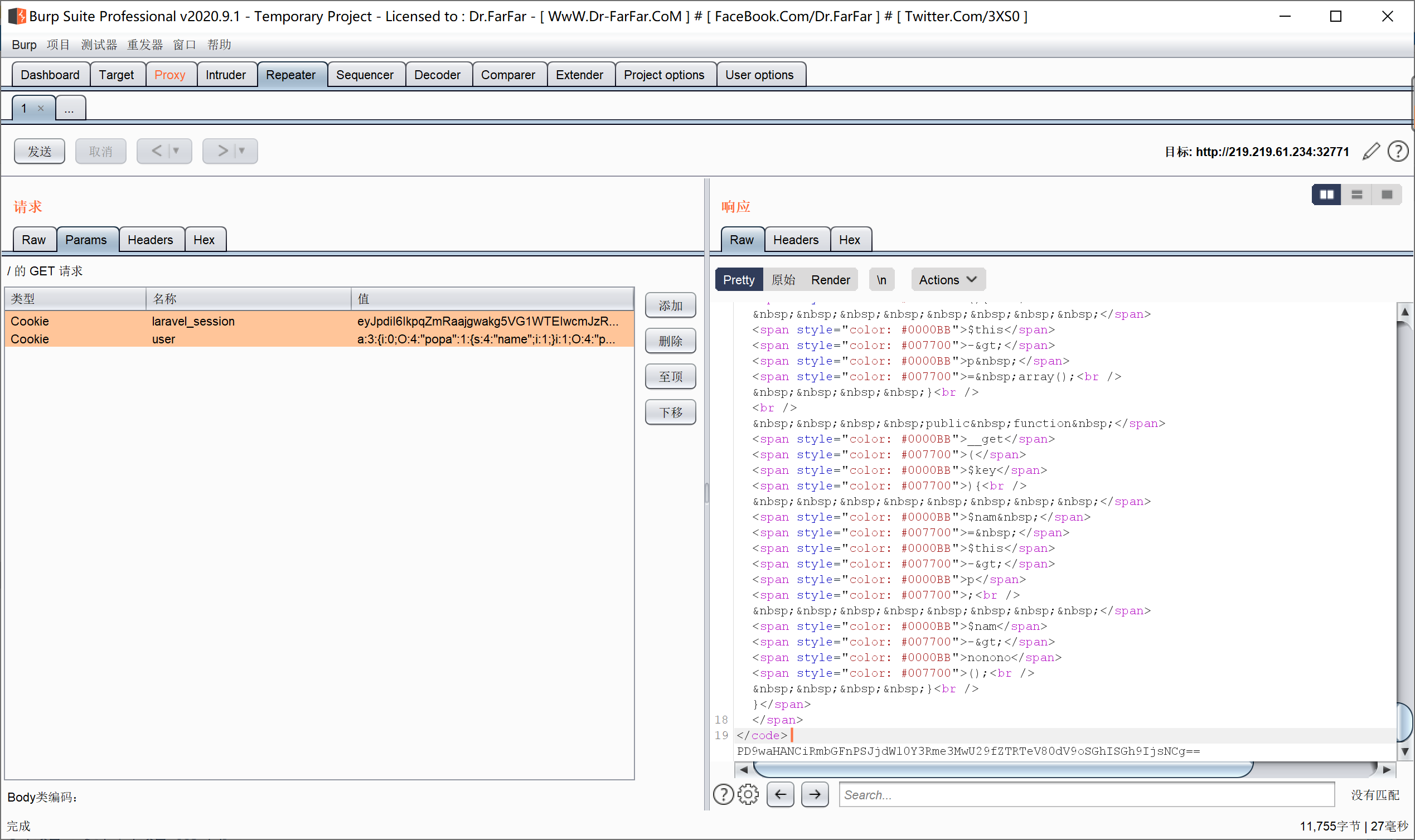The height and width of the screenshot is (840, 1415).
Task: Click the Pretty response view toggle
Action: [x=739, y=279]
